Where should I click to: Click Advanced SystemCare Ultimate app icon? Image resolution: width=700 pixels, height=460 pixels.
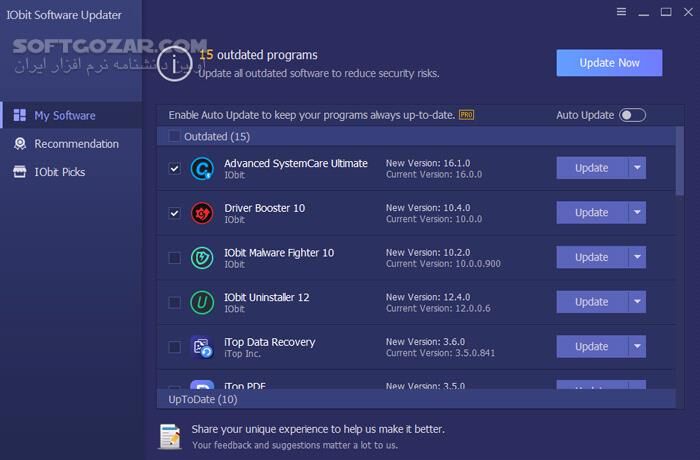202,168
